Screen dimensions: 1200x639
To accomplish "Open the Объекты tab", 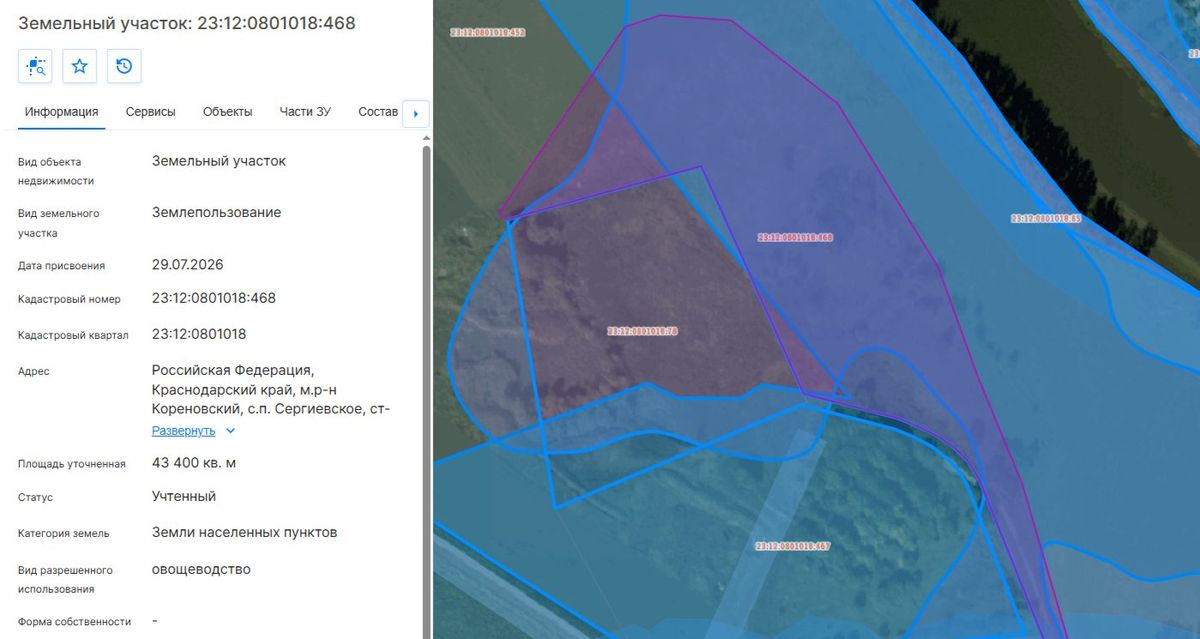I will point(227,112).
